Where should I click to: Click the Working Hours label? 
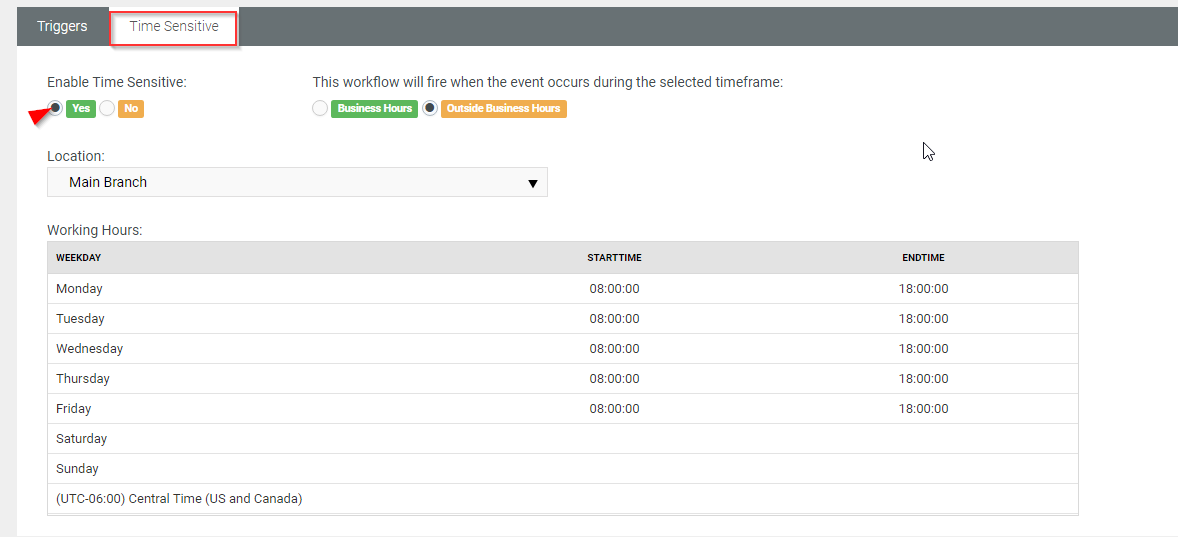click(95, 231)
